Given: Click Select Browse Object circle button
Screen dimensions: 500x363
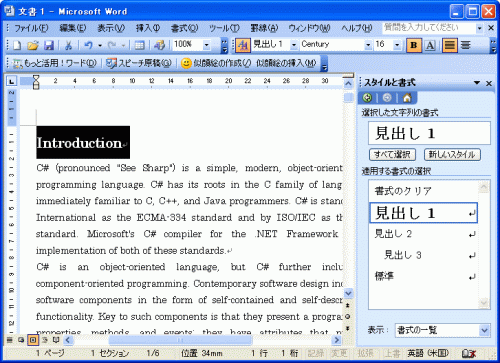Looking at the screenshot, I should [348, 316].
